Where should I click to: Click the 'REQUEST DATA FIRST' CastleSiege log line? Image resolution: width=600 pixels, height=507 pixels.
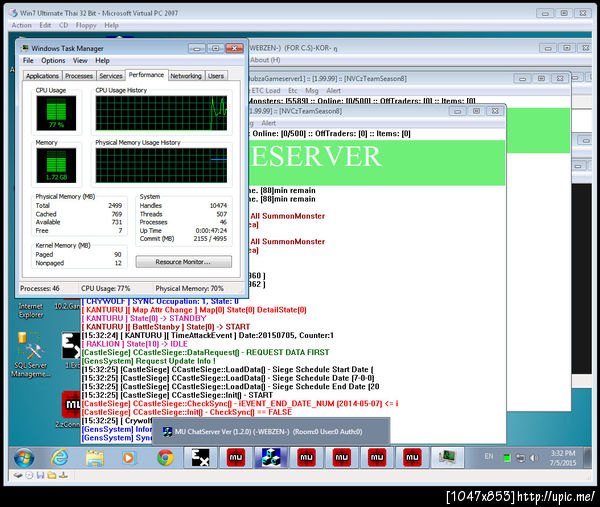pyautogui.click(x=205, y=352)
